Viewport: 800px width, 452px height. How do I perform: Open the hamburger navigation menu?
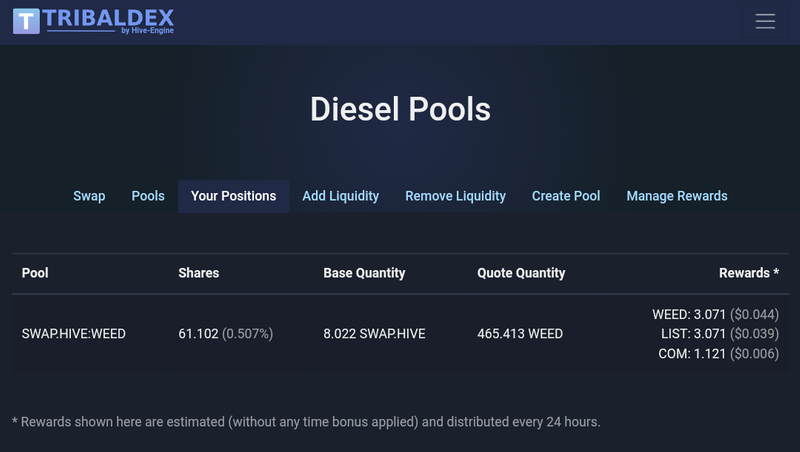[x=765, y=21]
